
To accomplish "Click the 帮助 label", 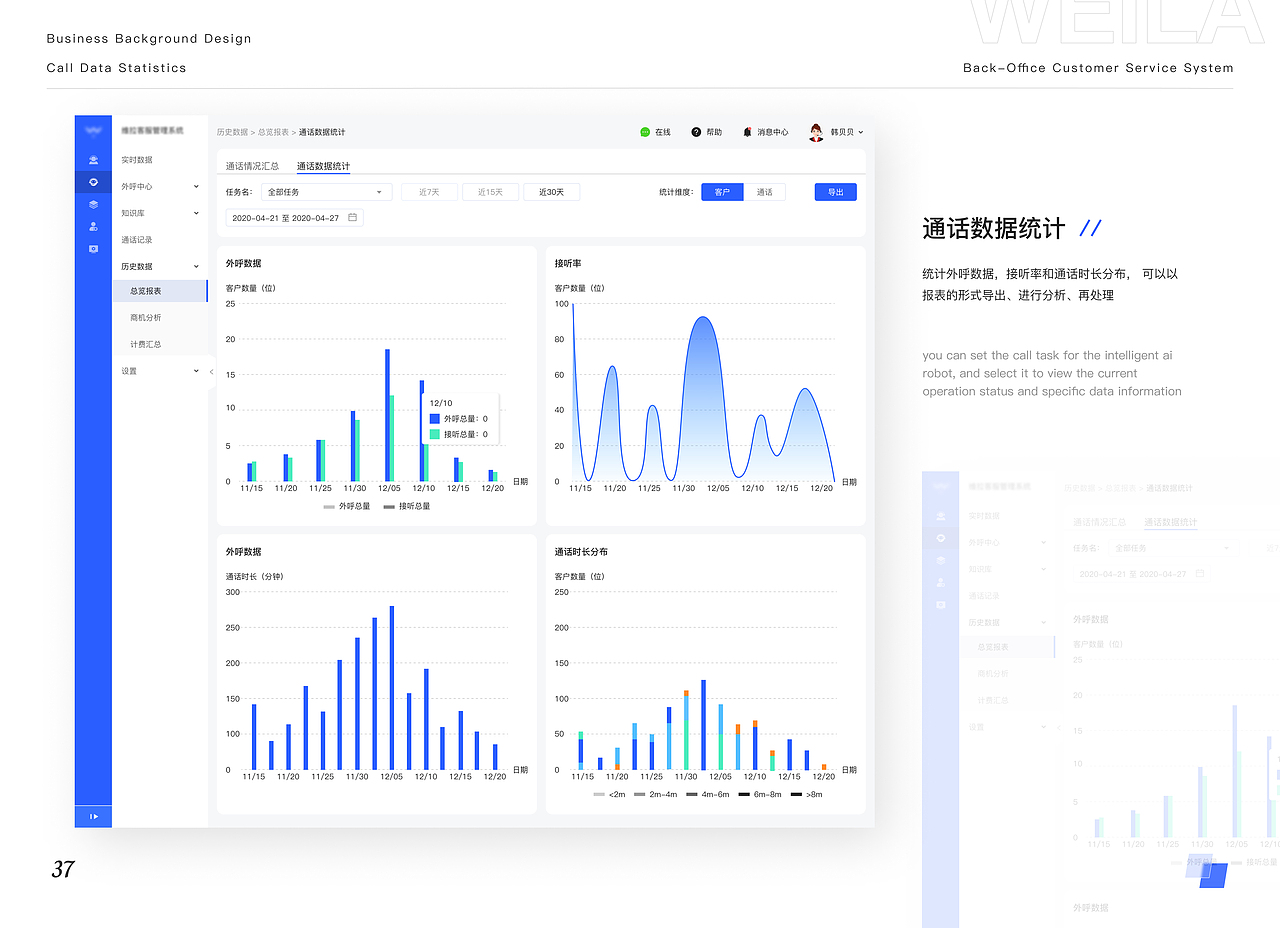I will click(x=714, y=132).
